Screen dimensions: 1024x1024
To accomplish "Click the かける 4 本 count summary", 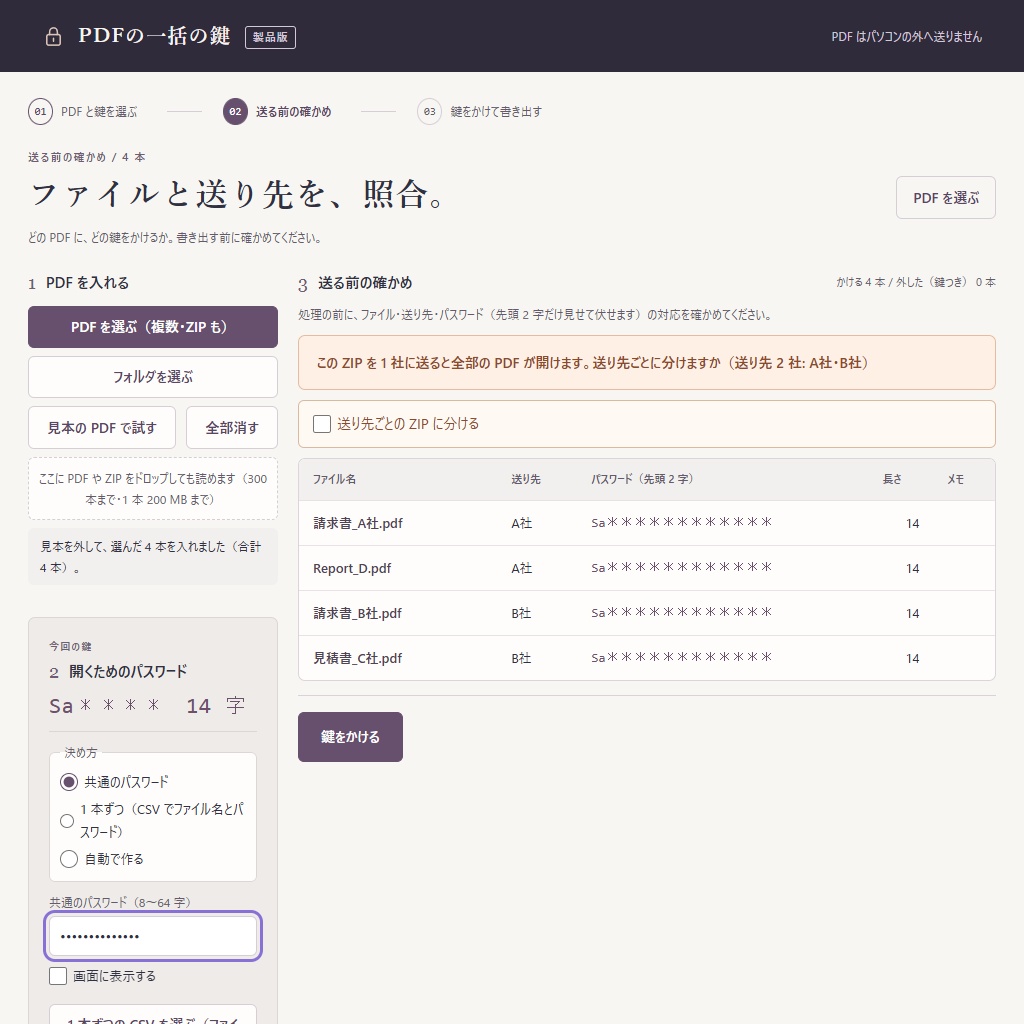I will [x=916, y=282].
